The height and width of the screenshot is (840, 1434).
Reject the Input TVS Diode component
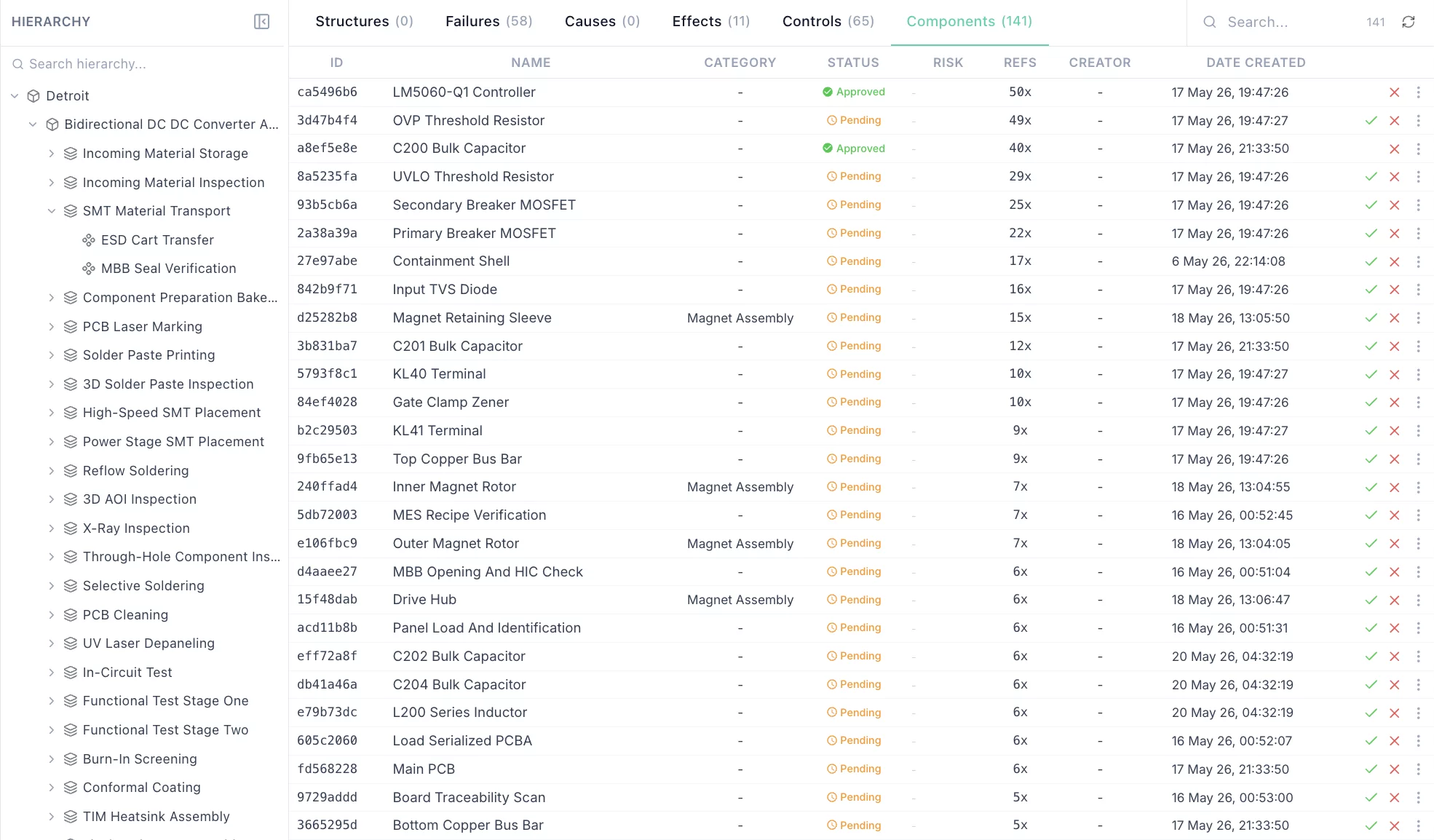[1395, 290]
